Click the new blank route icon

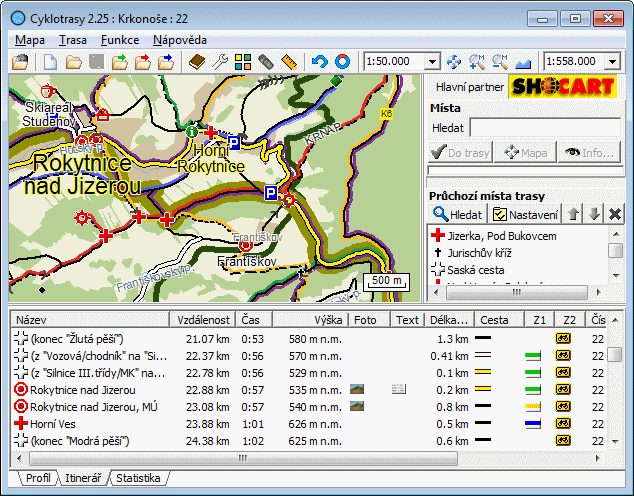tap(50, 62)
